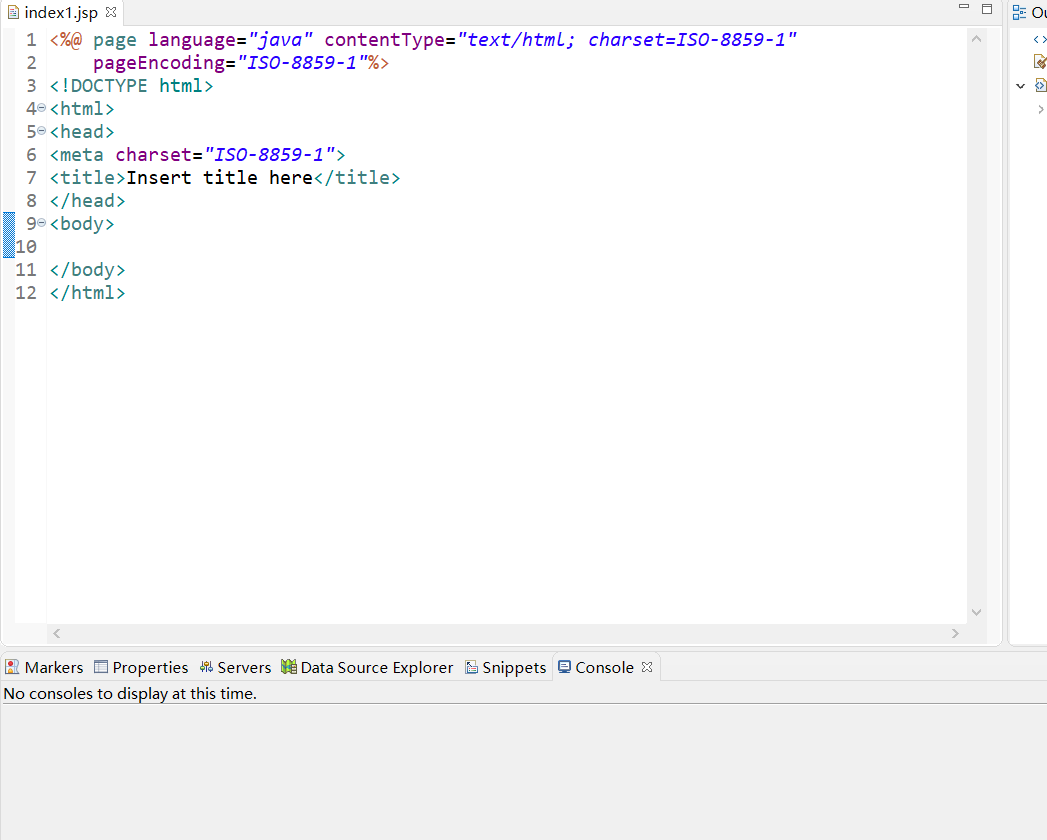Image resolution: width=1047 pixels, height=840 pixels.
Task: Click the JSP file icon on index1.jsp tab
Action: coord(13,13)
